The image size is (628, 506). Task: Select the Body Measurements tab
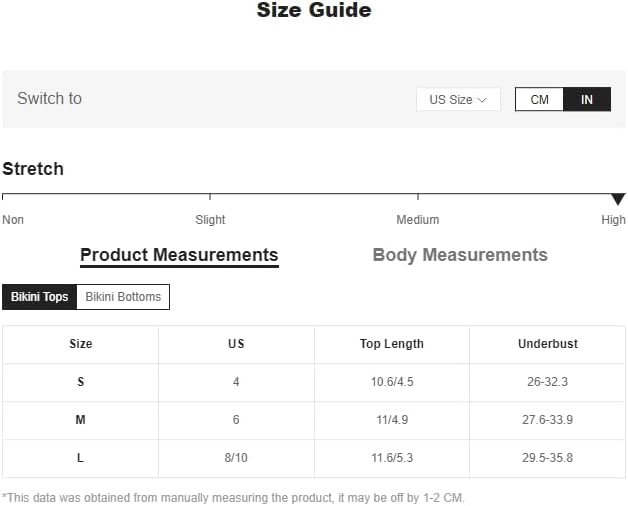pyautogui.click(x=460, y=255)
